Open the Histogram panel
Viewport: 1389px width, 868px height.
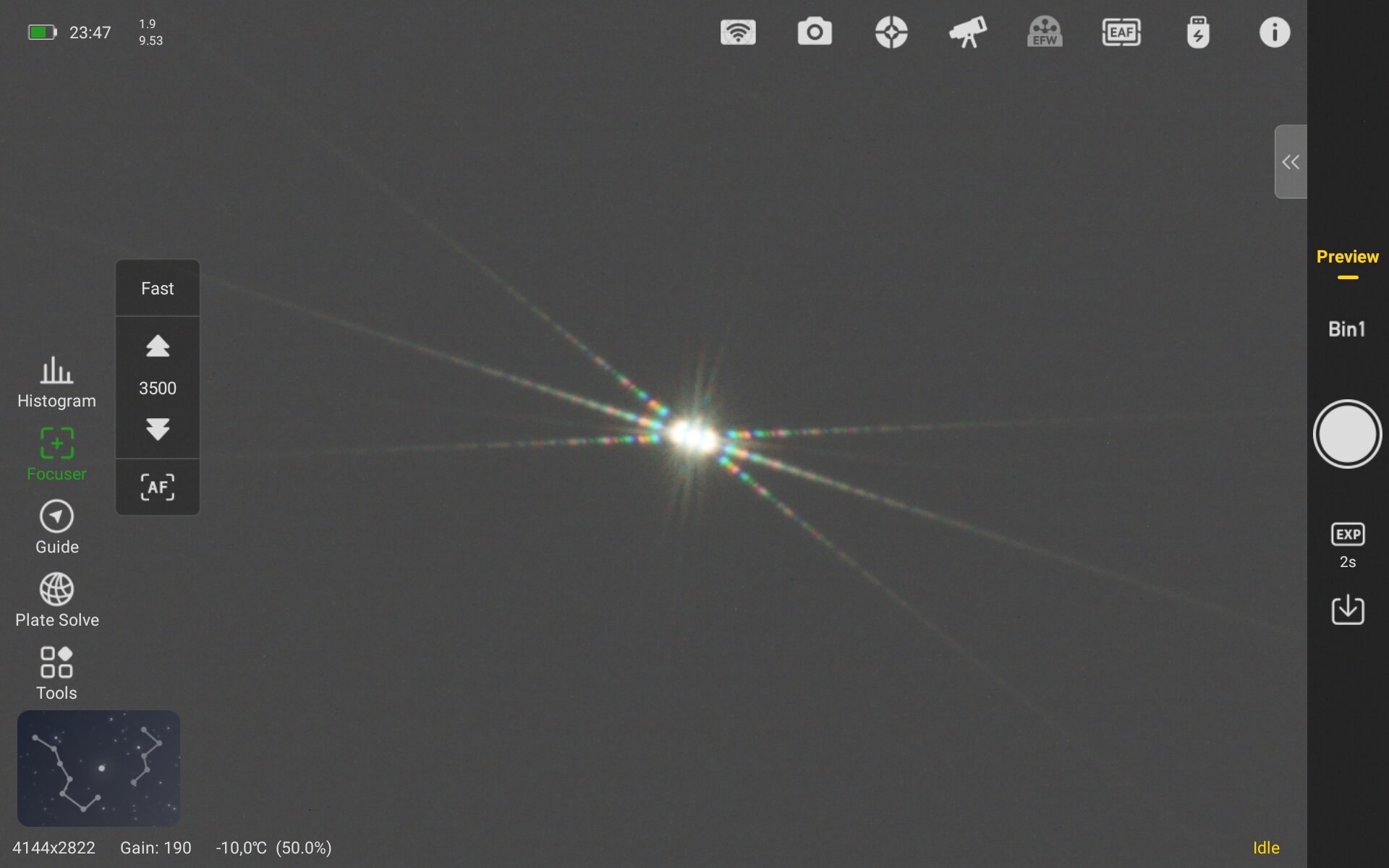click(56, 382)
